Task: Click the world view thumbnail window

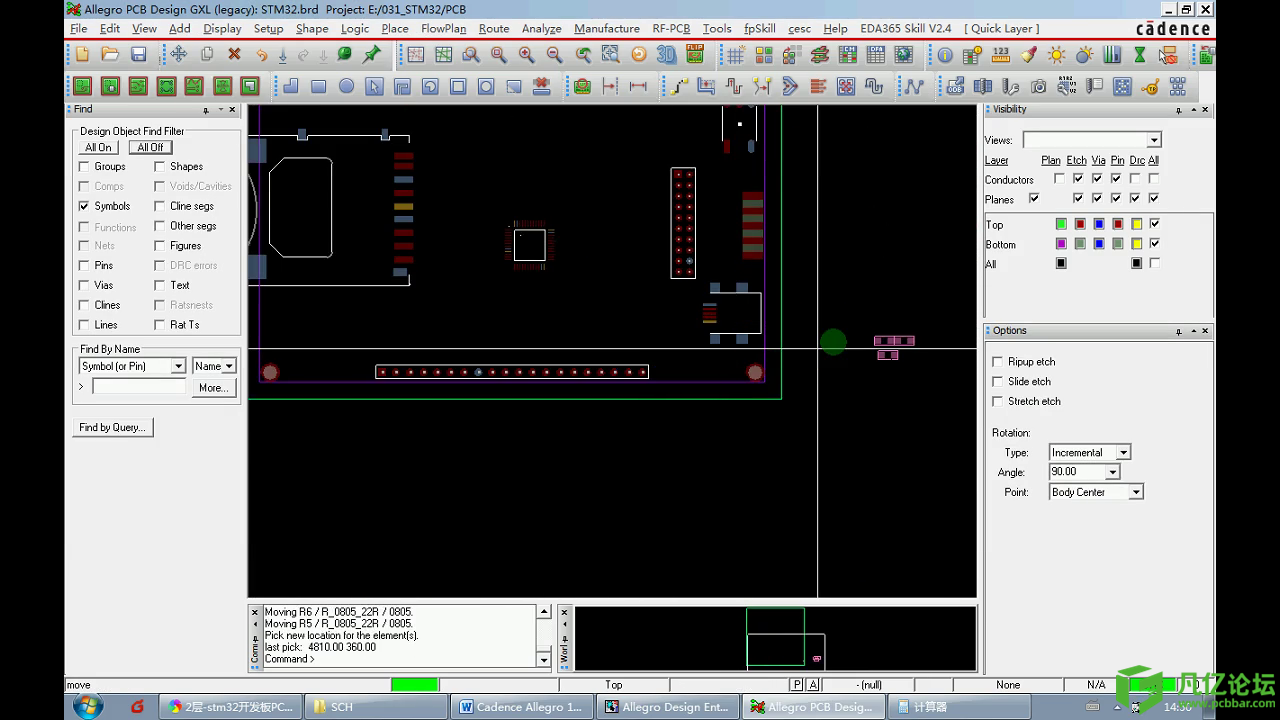Action: coord(775,638)
